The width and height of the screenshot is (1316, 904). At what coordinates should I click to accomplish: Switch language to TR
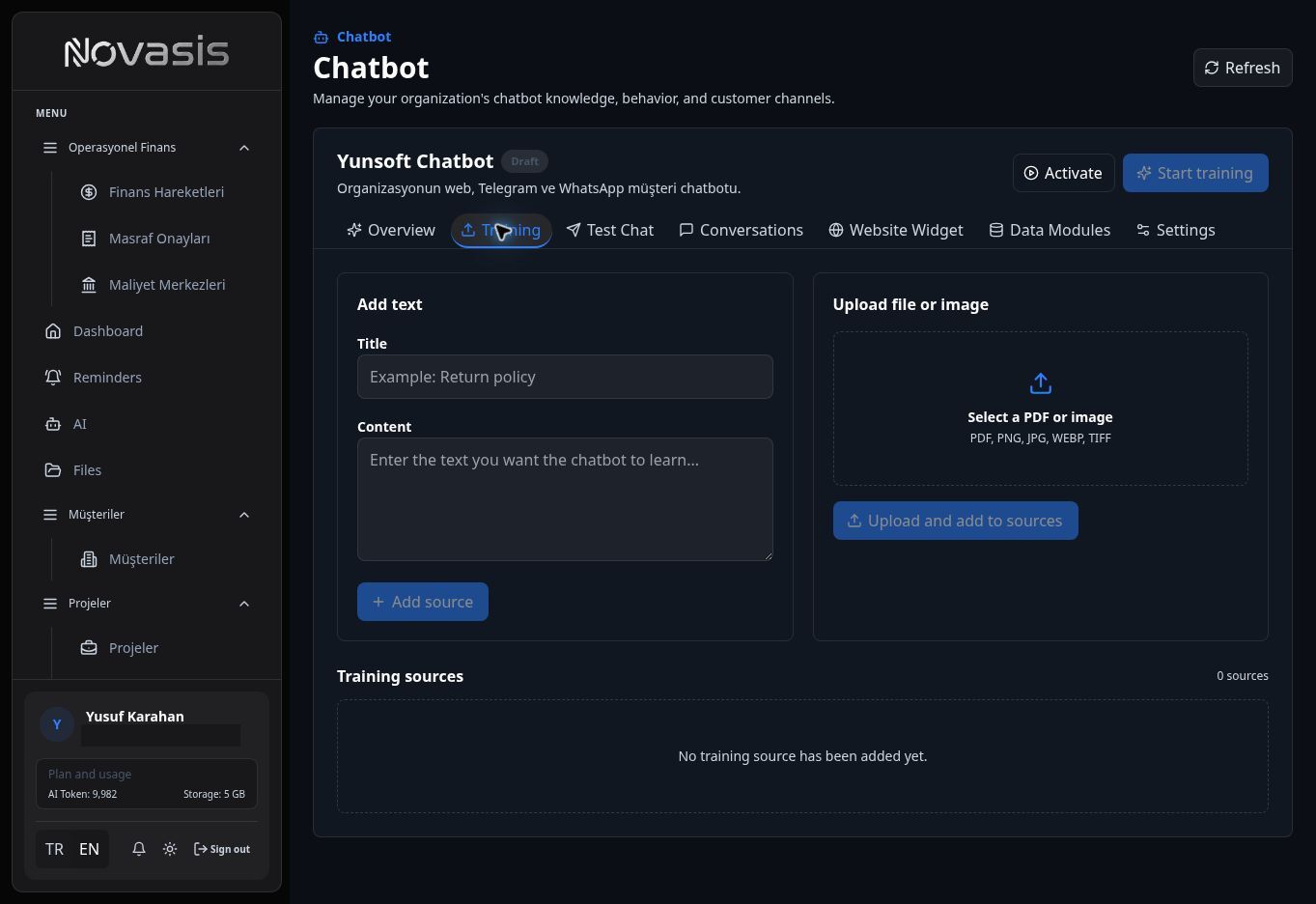click(54, 849)
